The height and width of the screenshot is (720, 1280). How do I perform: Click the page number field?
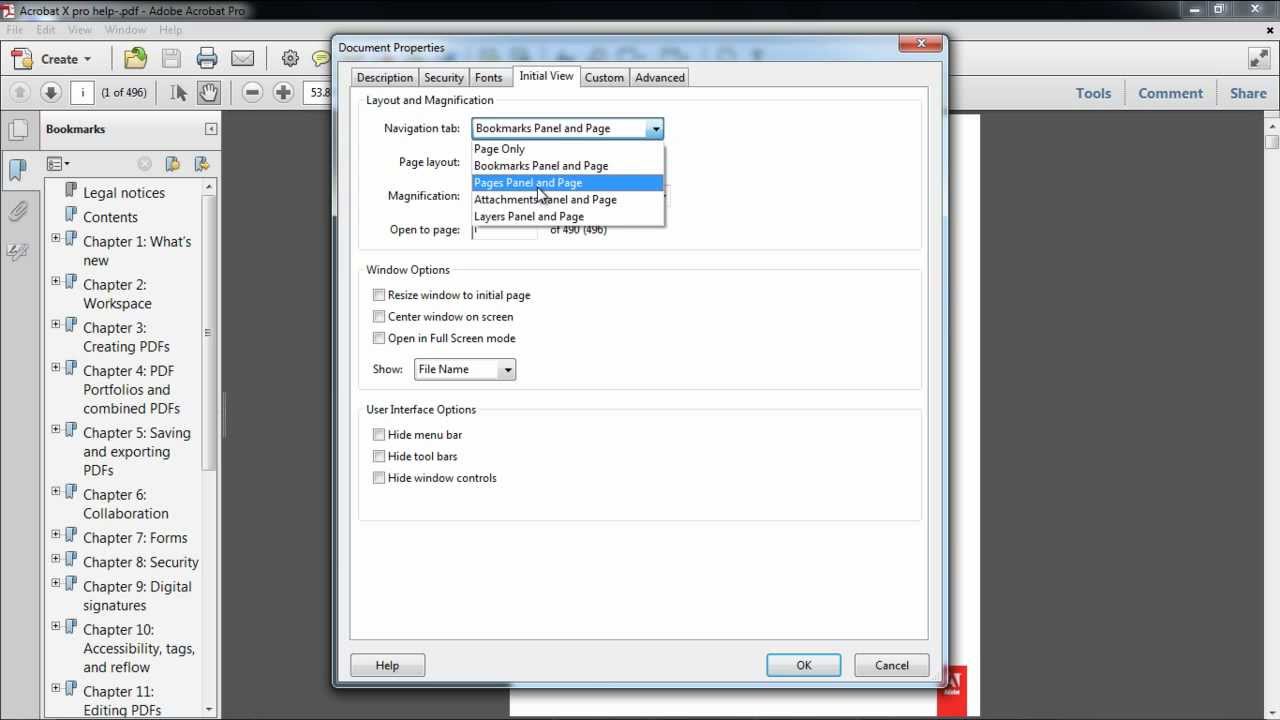(x=82, y=93)
